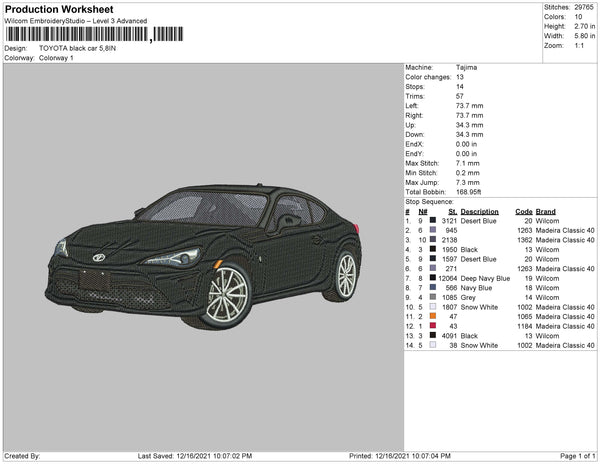Click the 'Production Worksheet' title

point(59,10)
